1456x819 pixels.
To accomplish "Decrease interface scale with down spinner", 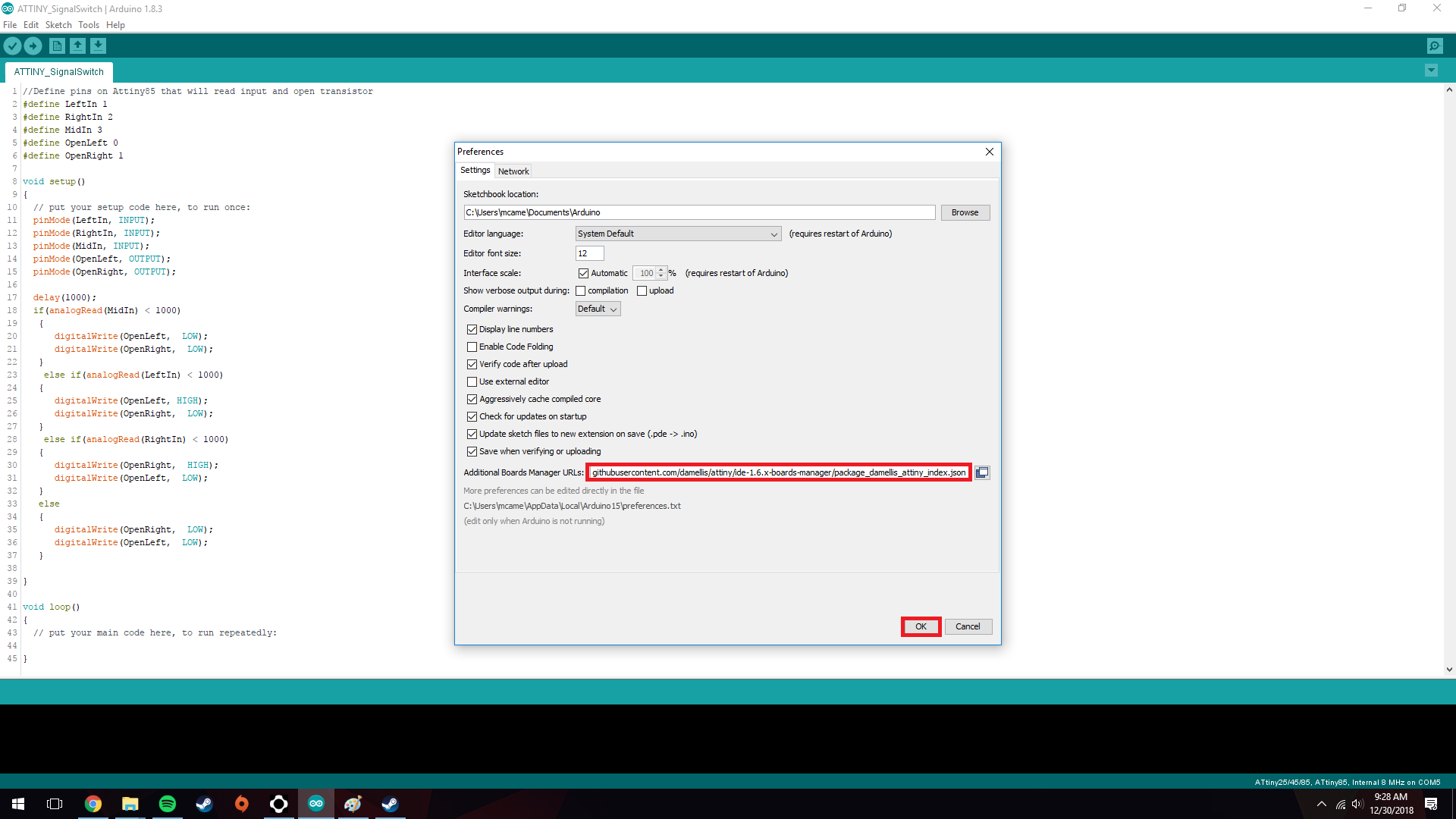I will 661,276.
